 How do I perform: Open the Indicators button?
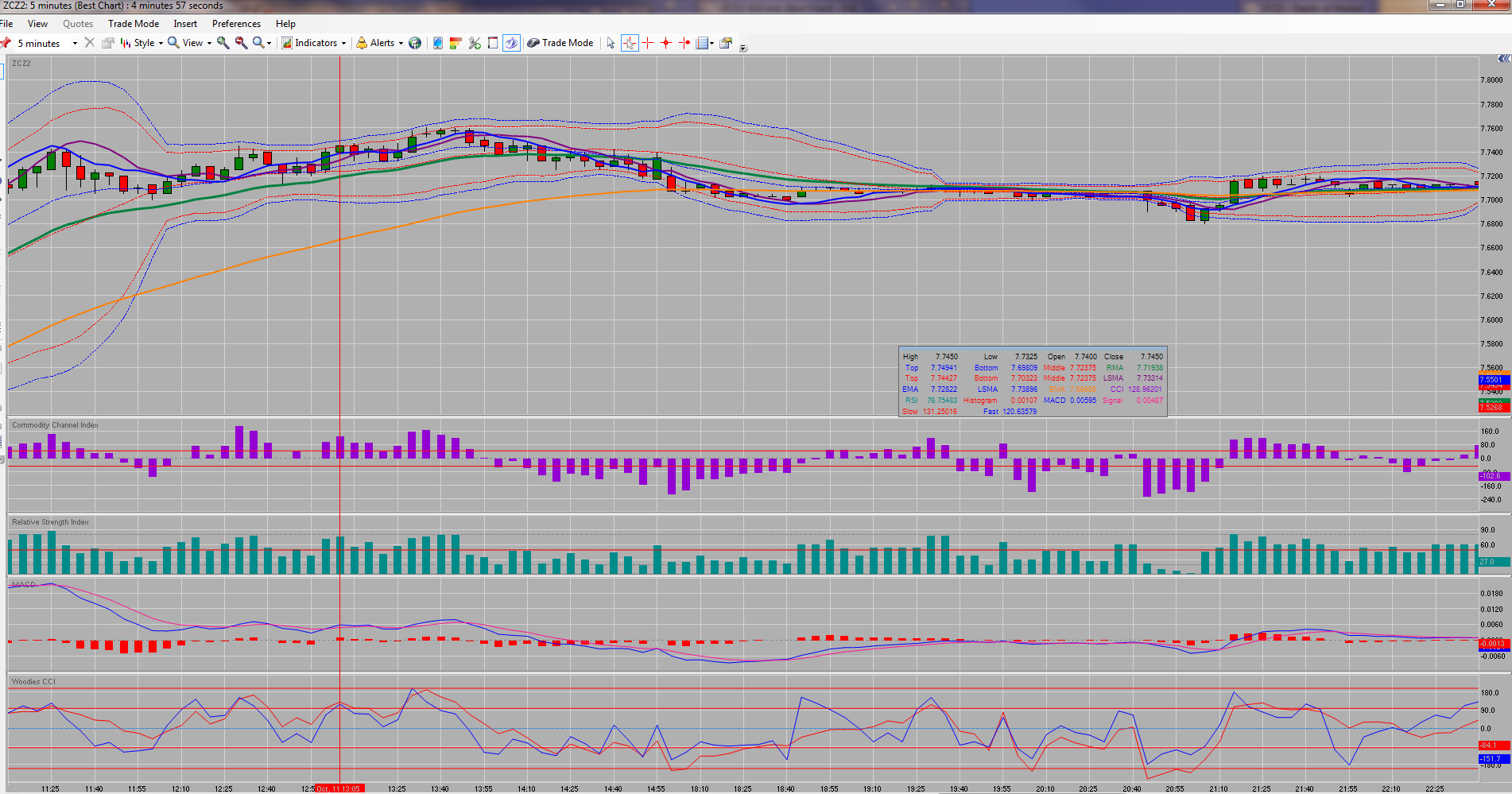click(x=315, y=43)
